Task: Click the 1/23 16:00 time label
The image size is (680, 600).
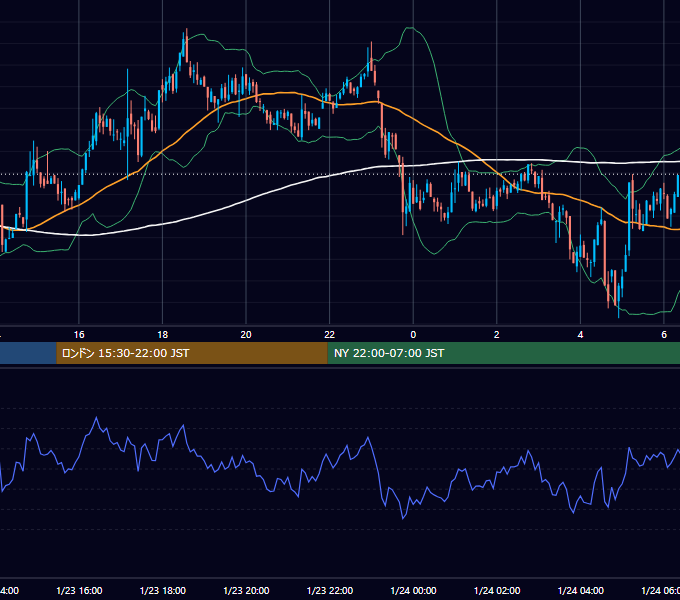Action: 79,590
